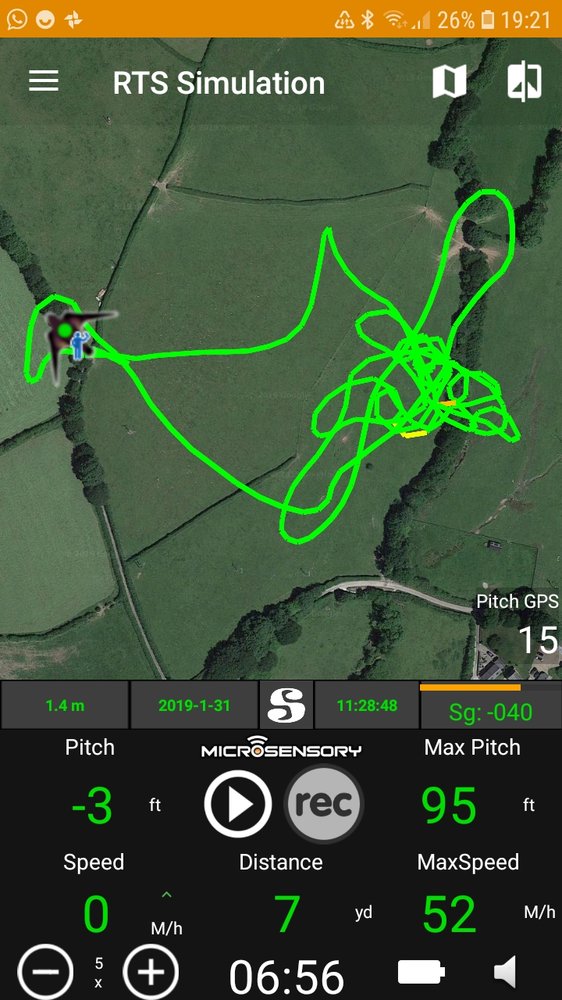Tap the 06:56 elapsed timer
562x1000 pixels.
pos(286,976)
